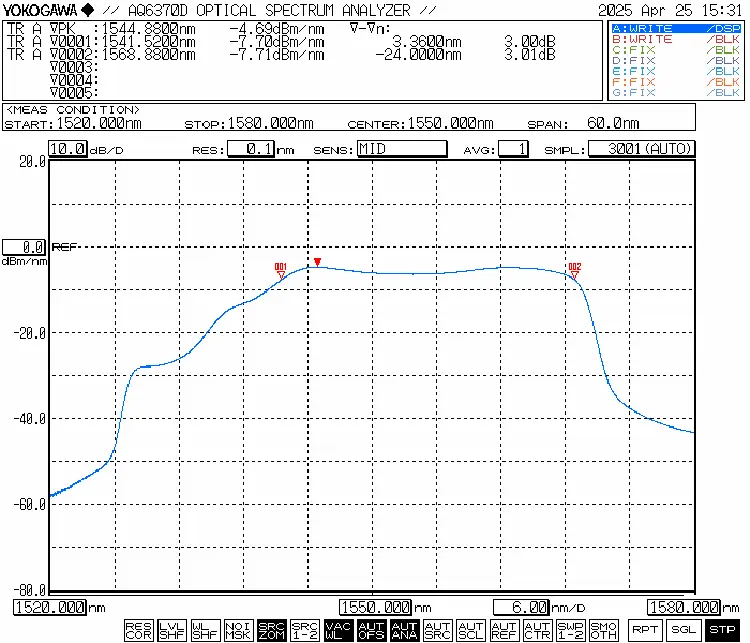Click the RES COR resolution correction indicator
The width and height of the screenshot is (750, 643).
pos(139,630)
